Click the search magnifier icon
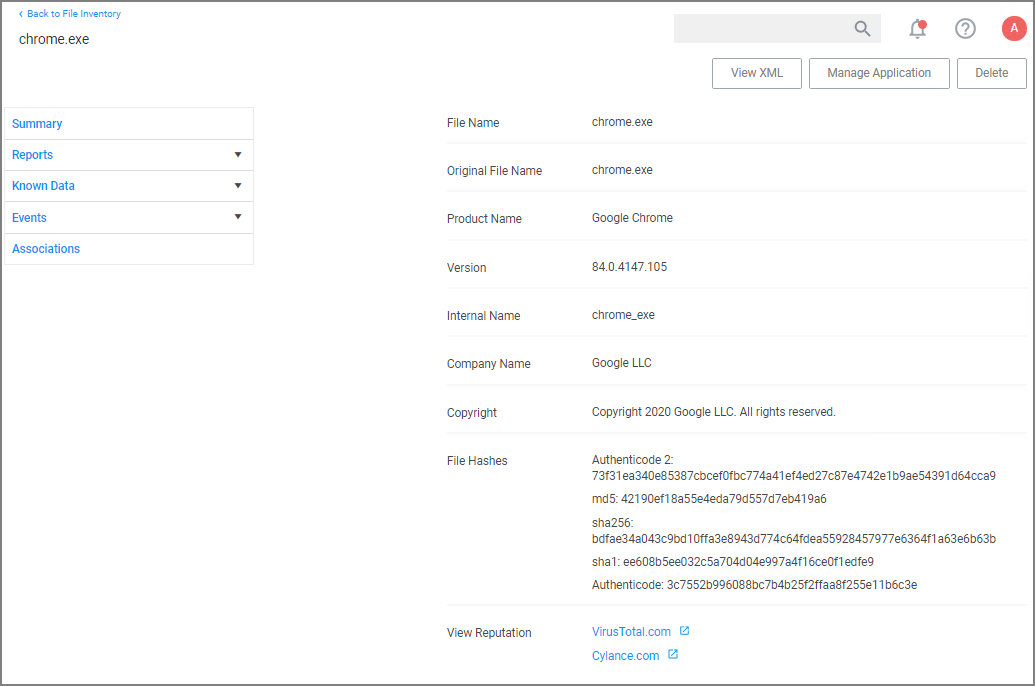This screenshot has width=1035, height=686. 862,28
